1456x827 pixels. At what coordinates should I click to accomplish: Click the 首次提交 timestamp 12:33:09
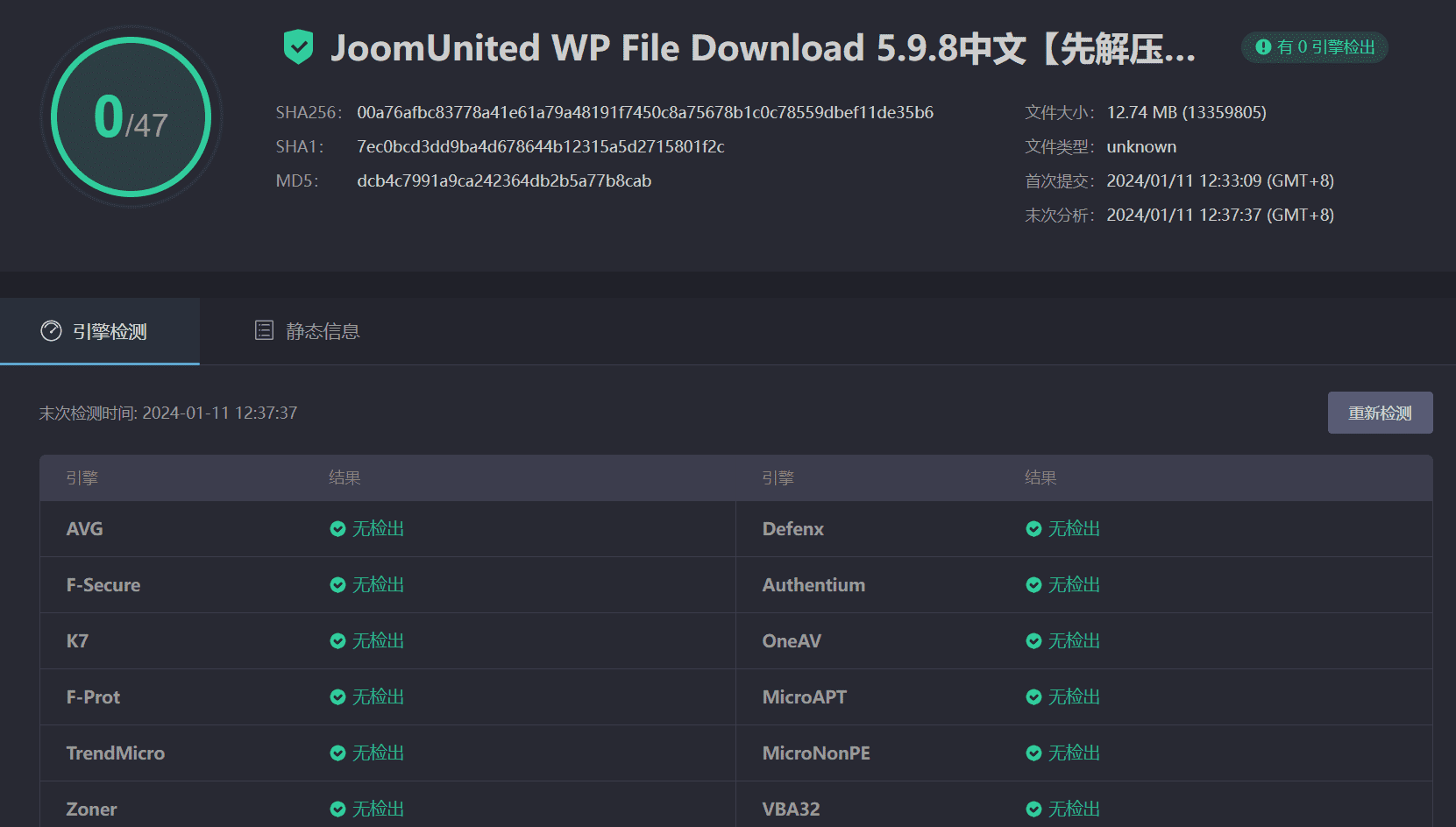[x=1220, y=181]
